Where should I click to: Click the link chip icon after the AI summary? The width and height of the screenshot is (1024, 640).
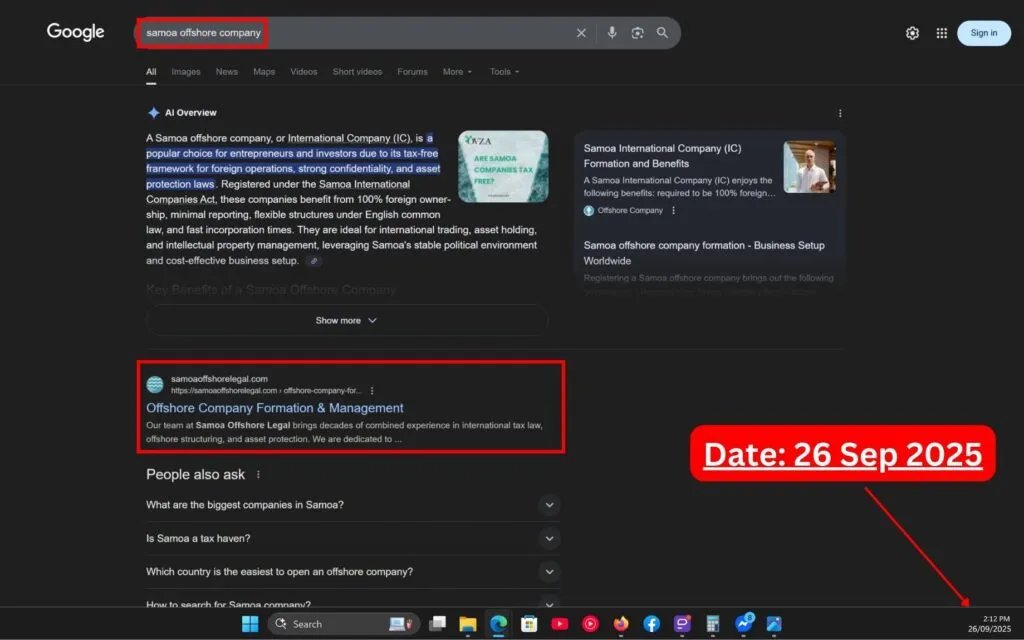click(314, 261)
